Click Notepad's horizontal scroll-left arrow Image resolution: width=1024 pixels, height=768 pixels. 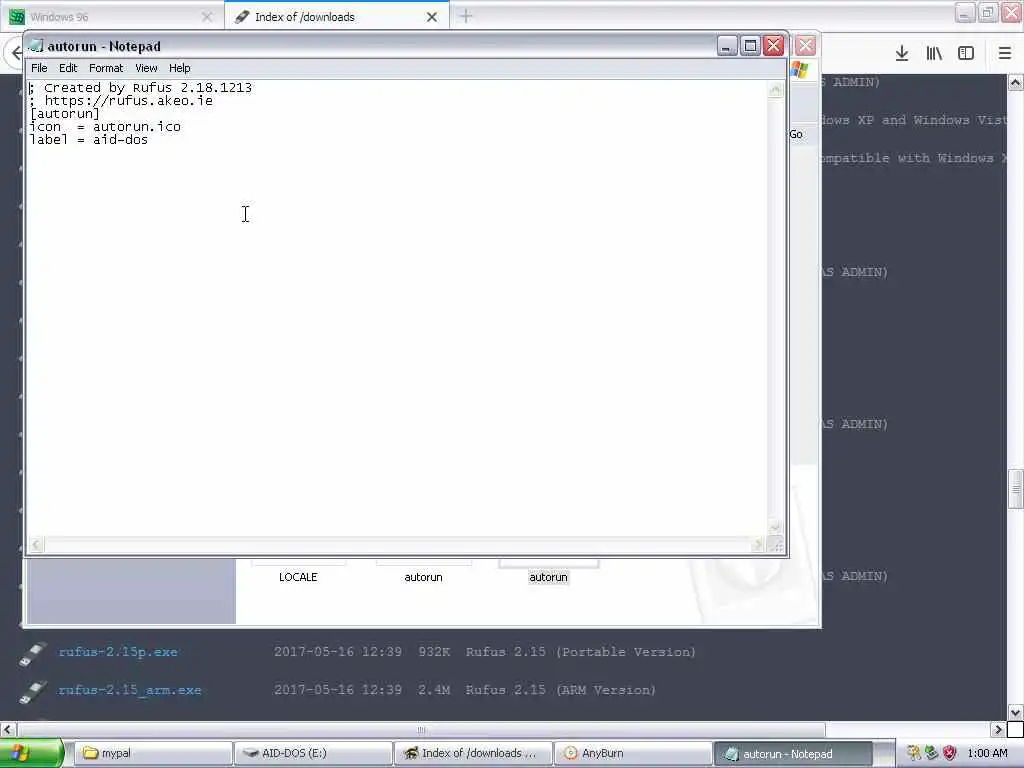coord(37,545)
